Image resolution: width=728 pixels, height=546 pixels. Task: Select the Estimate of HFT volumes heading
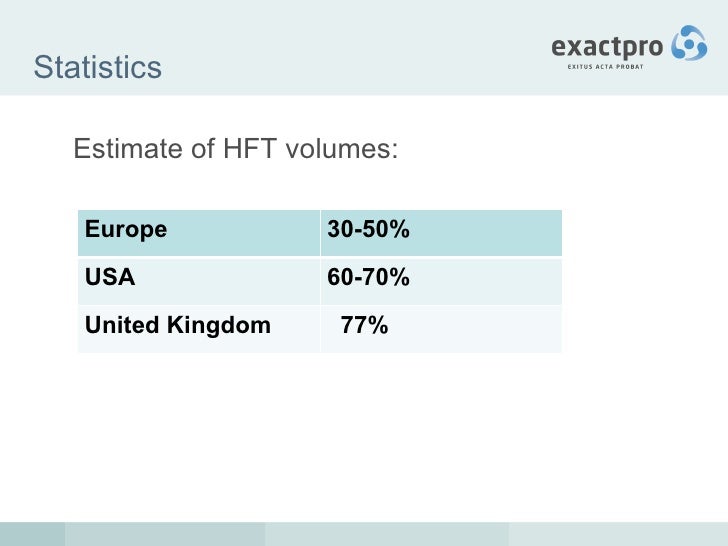pyautogui.click(x=236, y=149)
